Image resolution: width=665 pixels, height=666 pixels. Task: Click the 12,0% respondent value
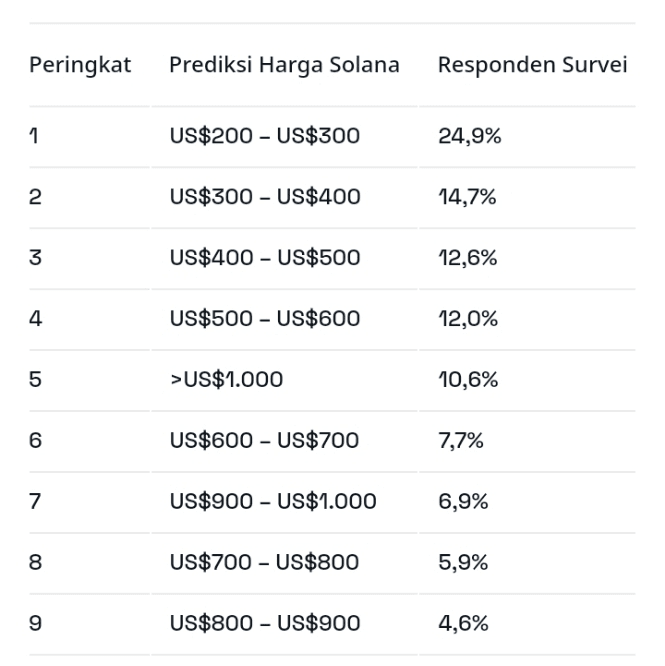click(468, 319)
